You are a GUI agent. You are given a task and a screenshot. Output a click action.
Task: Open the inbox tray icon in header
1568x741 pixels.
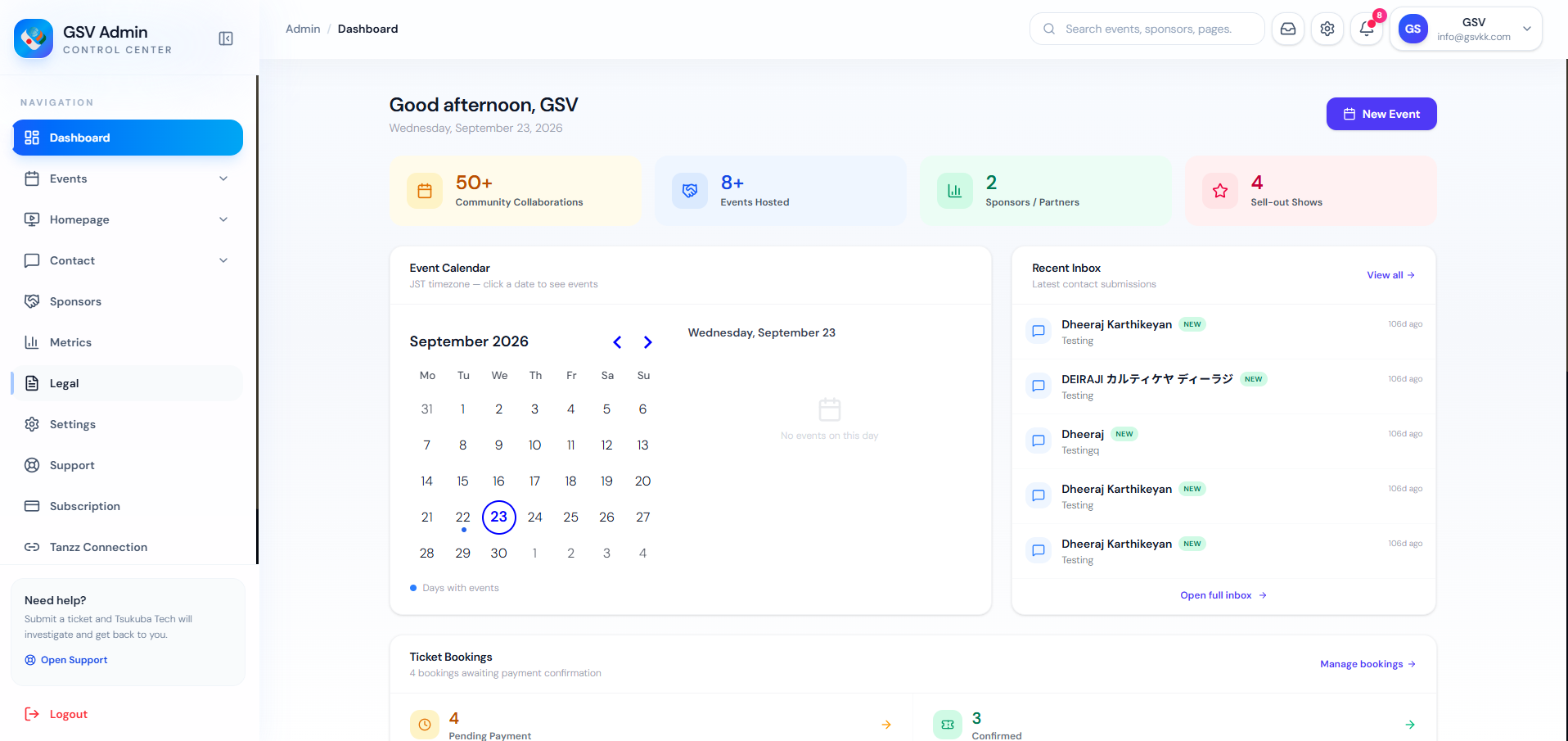coord(1288,29)
